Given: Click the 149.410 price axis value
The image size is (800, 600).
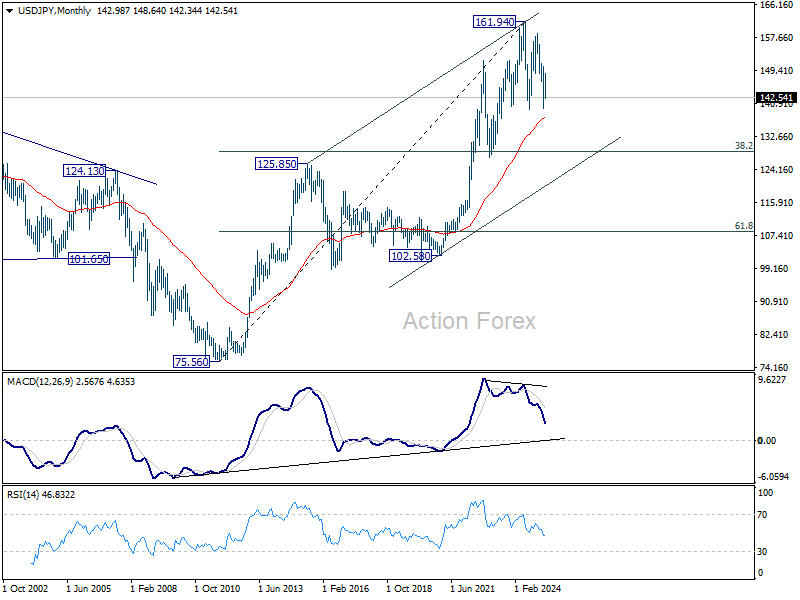Looking at the screenshot, I should (776, 71).
